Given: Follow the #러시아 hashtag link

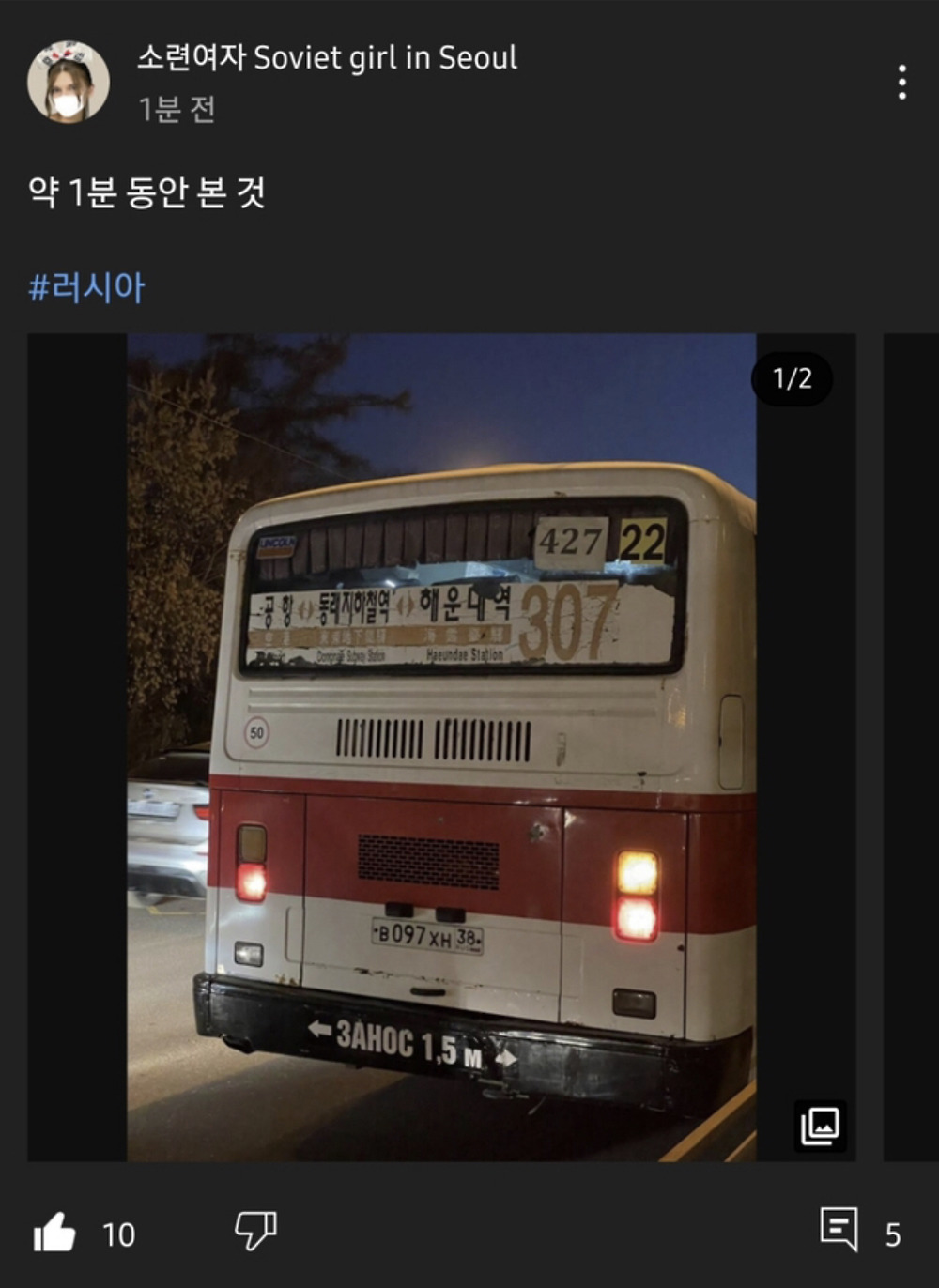Looking at the screenshot, I should pos(86,287).
